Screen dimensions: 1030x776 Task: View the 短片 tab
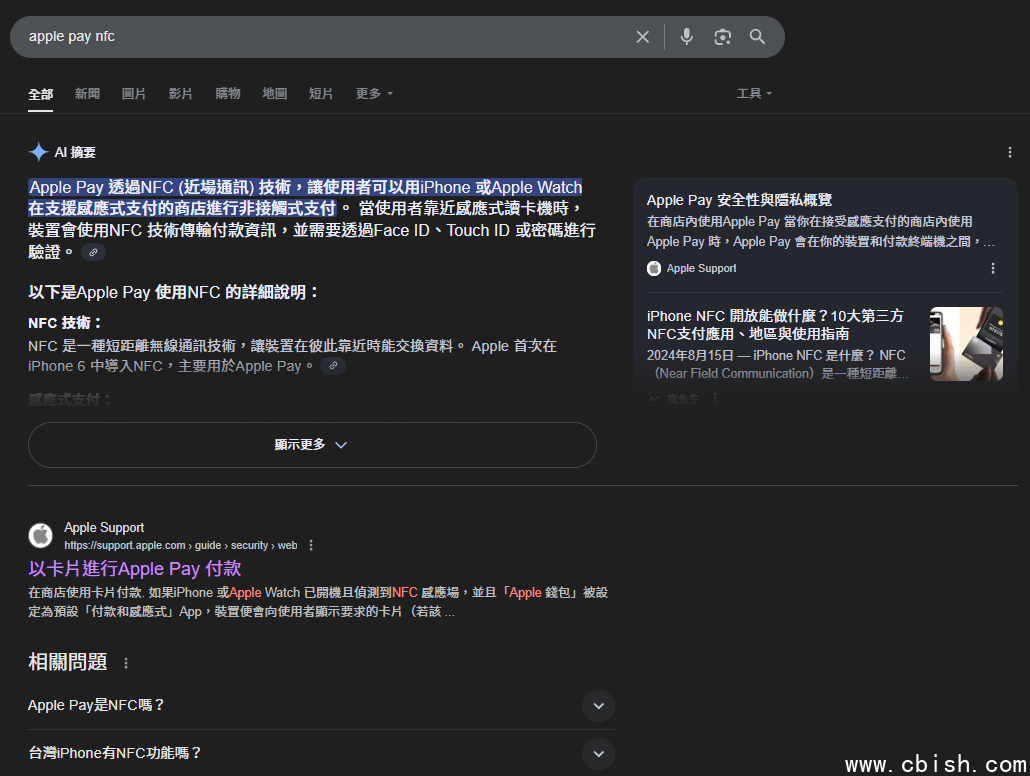click(x=321, y=94)
